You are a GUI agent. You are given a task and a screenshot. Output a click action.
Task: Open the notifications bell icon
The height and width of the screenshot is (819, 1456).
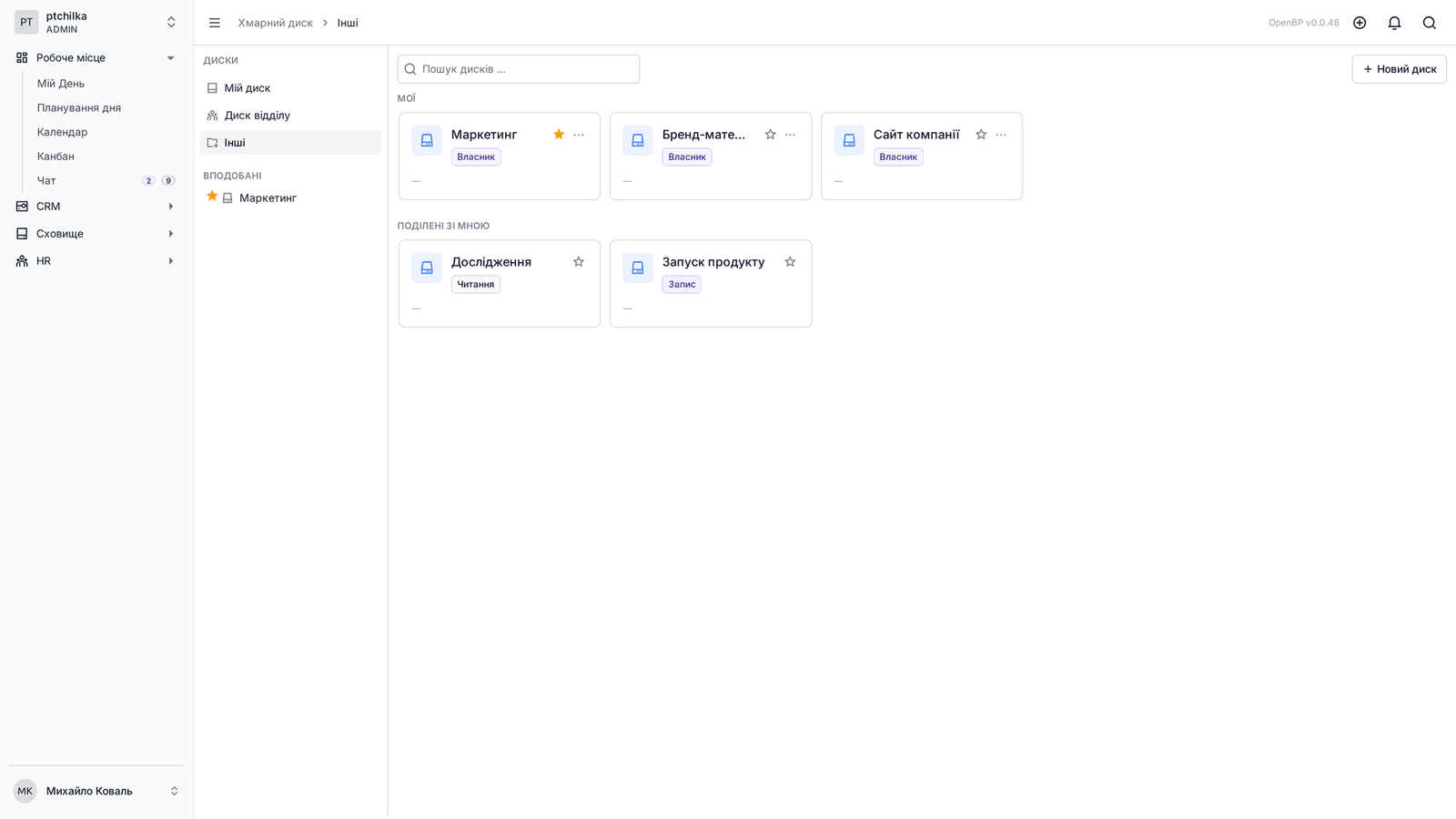(x=1394, y=23)
